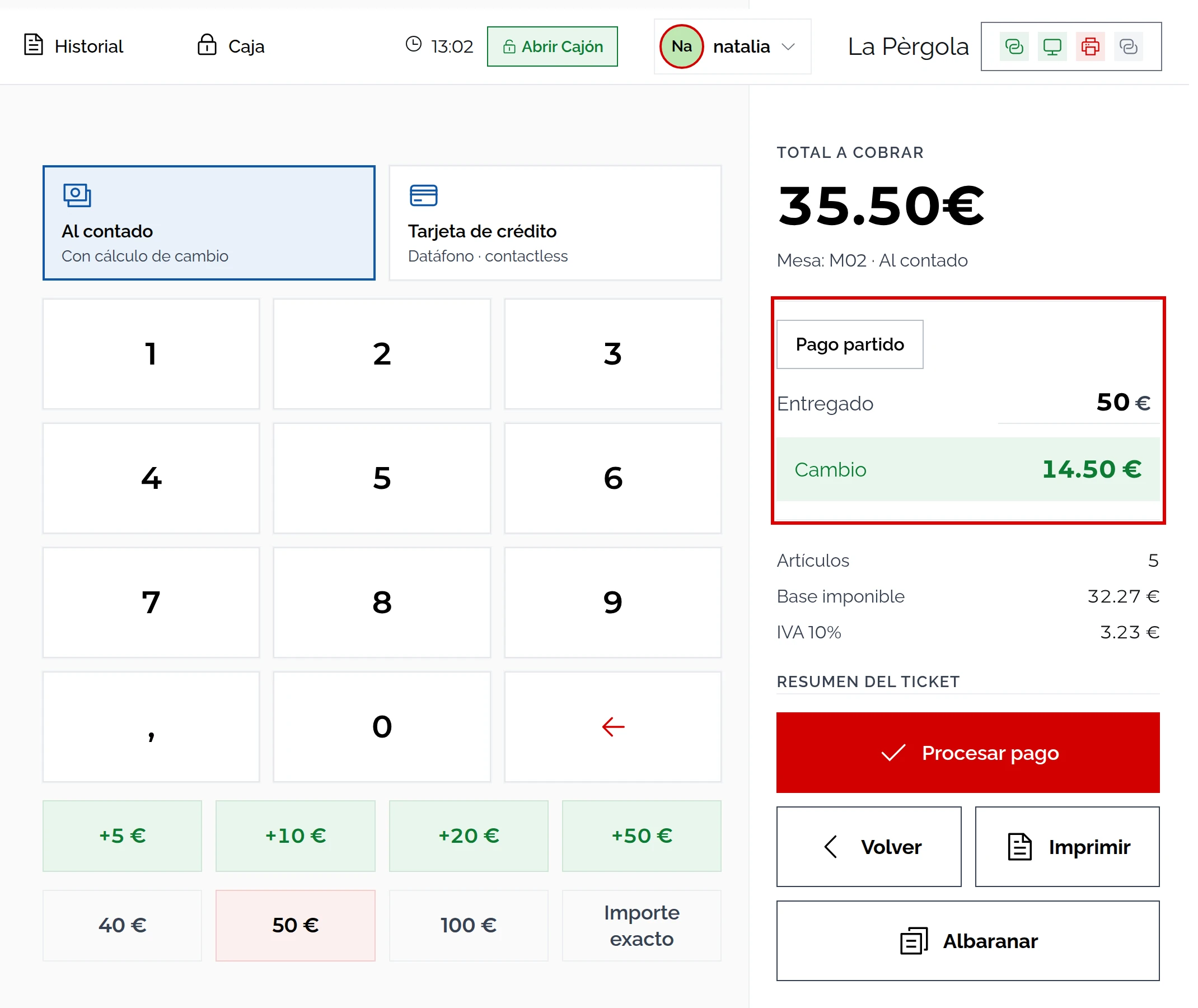The height and width of the screenshot is (1008, 1198).
Task: Select Al contado payment method
Action: (209, 223)
